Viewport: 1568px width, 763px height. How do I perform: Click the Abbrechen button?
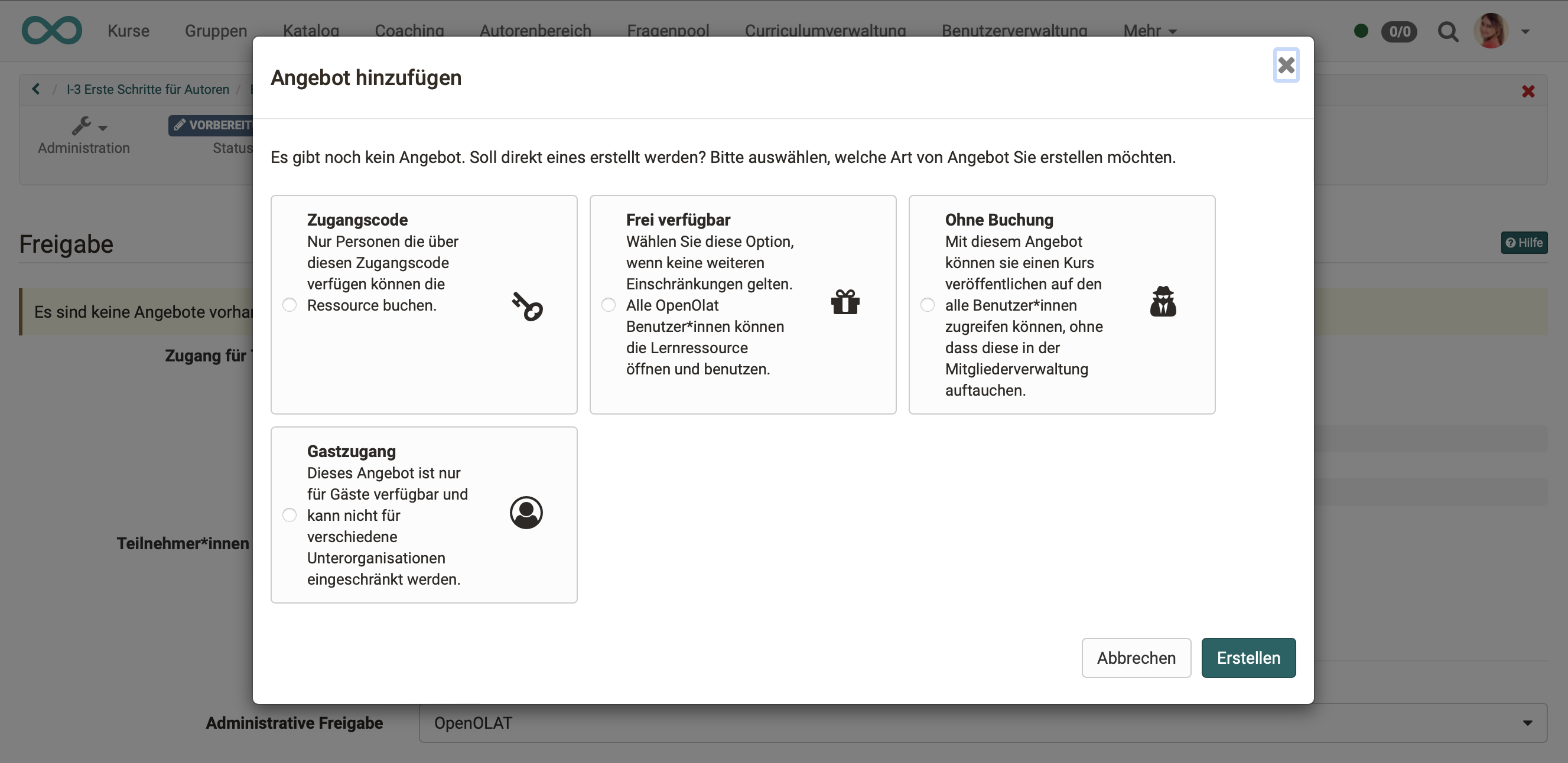pyautogui.click(x=1136, y=657)
